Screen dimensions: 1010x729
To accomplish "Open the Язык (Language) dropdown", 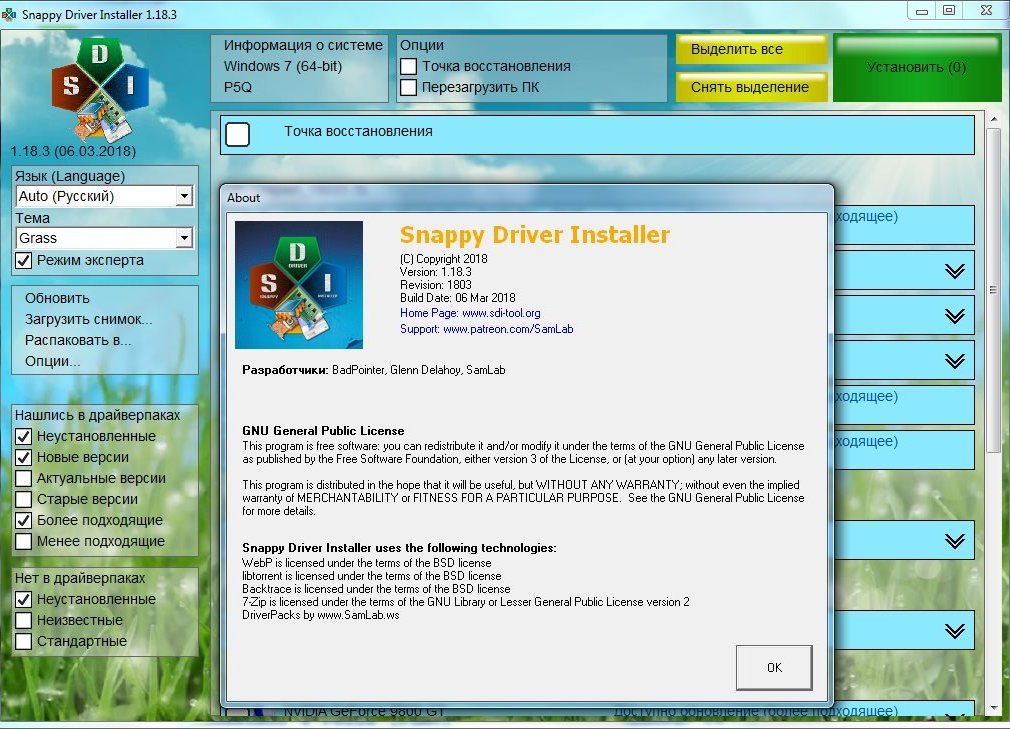I will [104, 196].
